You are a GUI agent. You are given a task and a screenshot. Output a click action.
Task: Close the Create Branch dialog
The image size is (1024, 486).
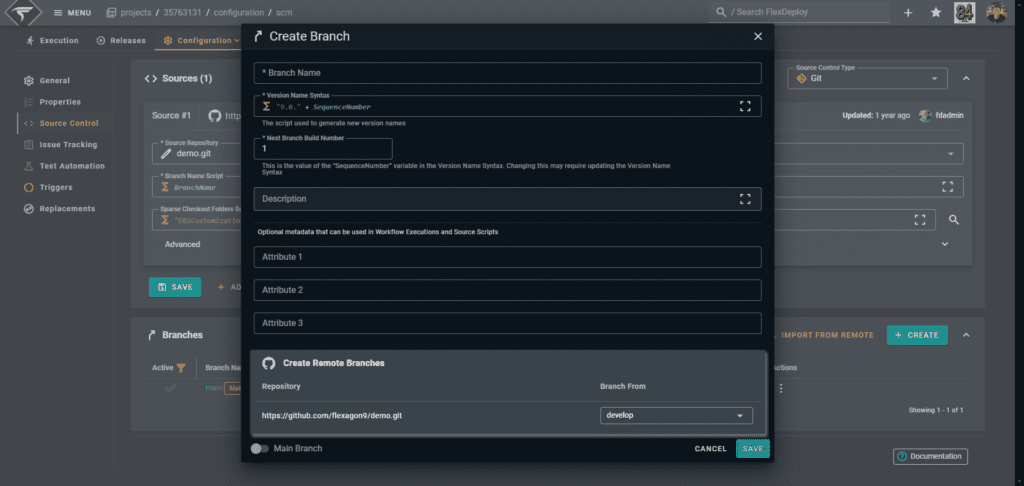(758, 37)
